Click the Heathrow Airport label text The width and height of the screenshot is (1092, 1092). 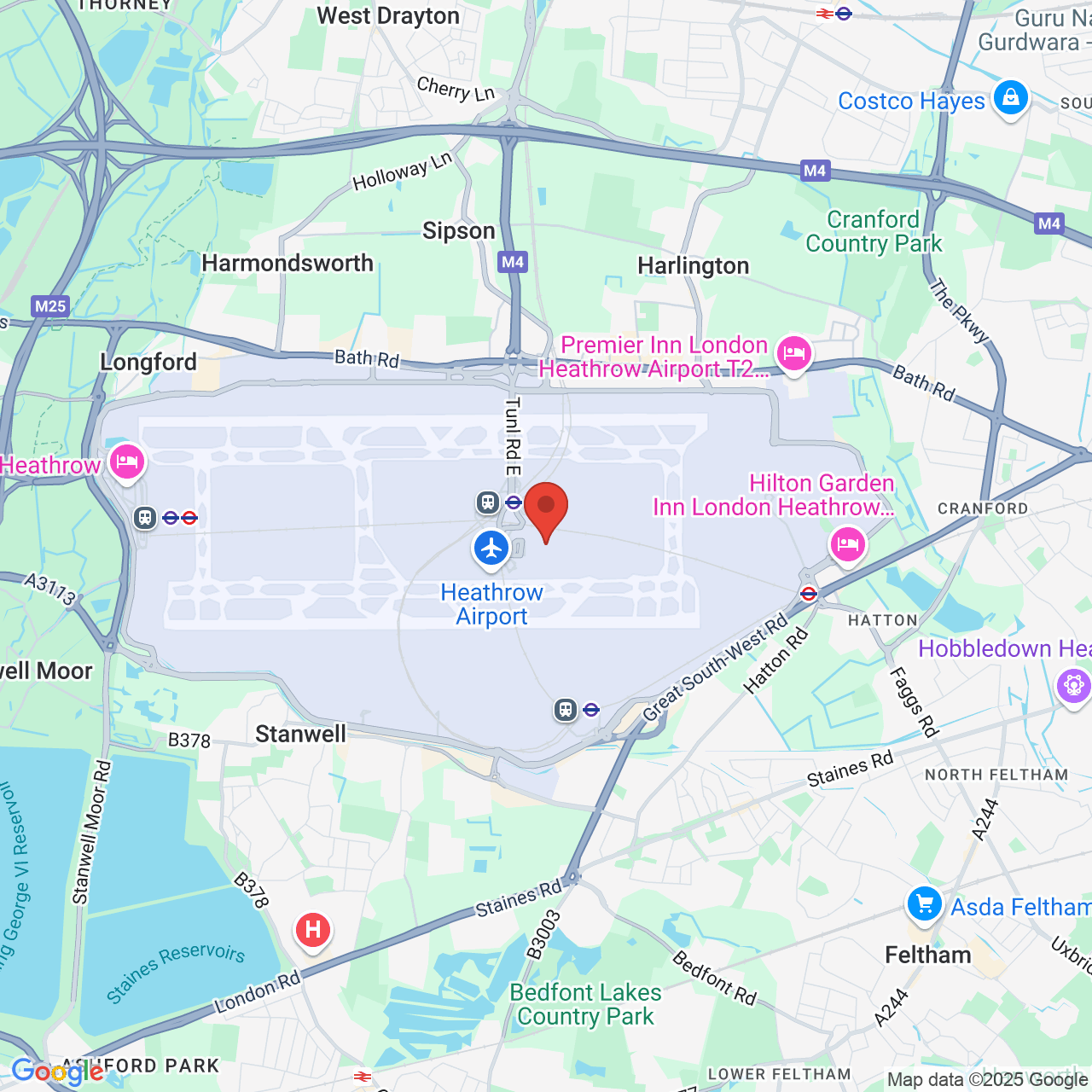[x=492, y=604]
